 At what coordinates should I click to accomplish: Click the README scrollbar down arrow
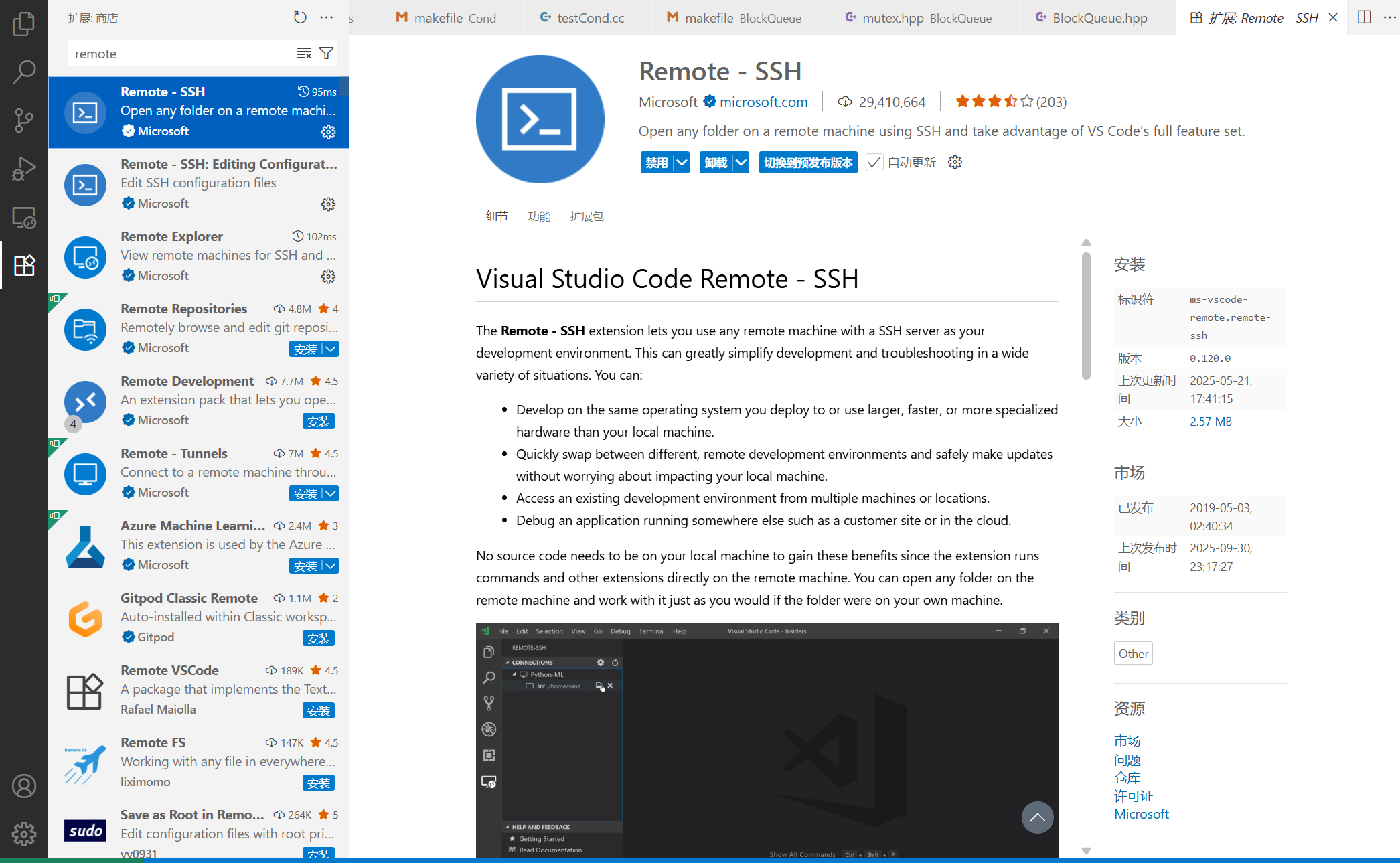point(1086,851)
